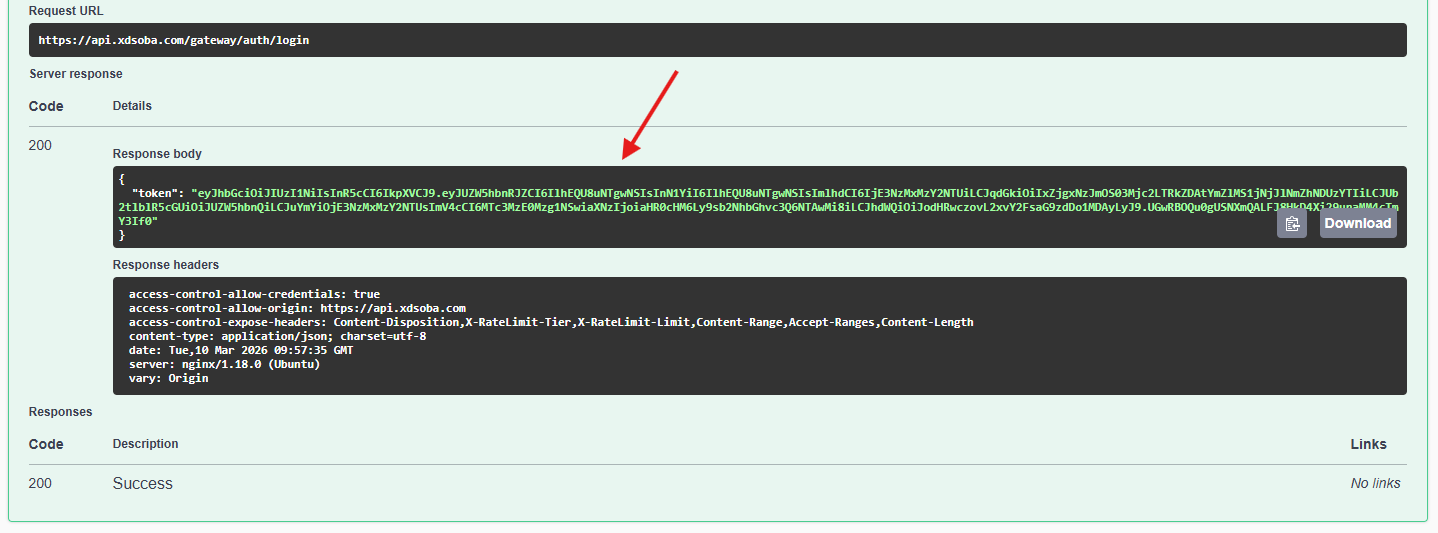
Task: Click the "No links" text
Action: (x=1375, y=483)
